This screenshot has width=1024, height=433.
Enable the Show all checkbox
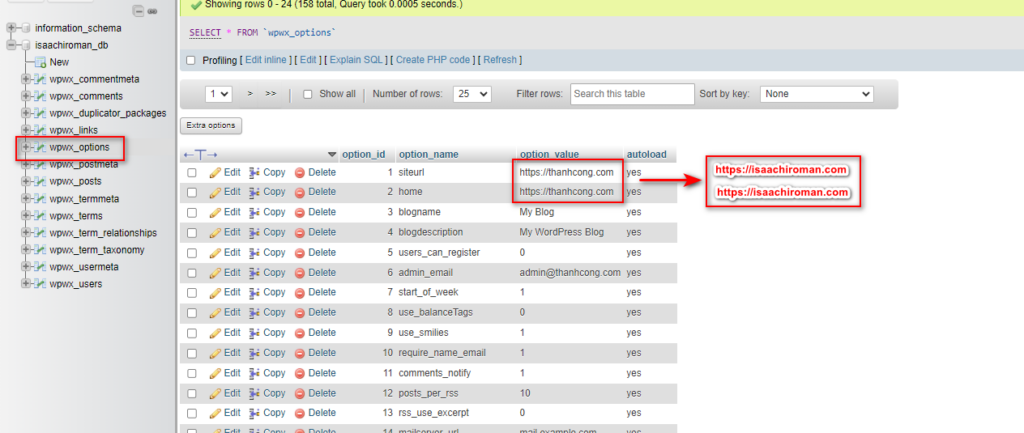coord(308,94)
